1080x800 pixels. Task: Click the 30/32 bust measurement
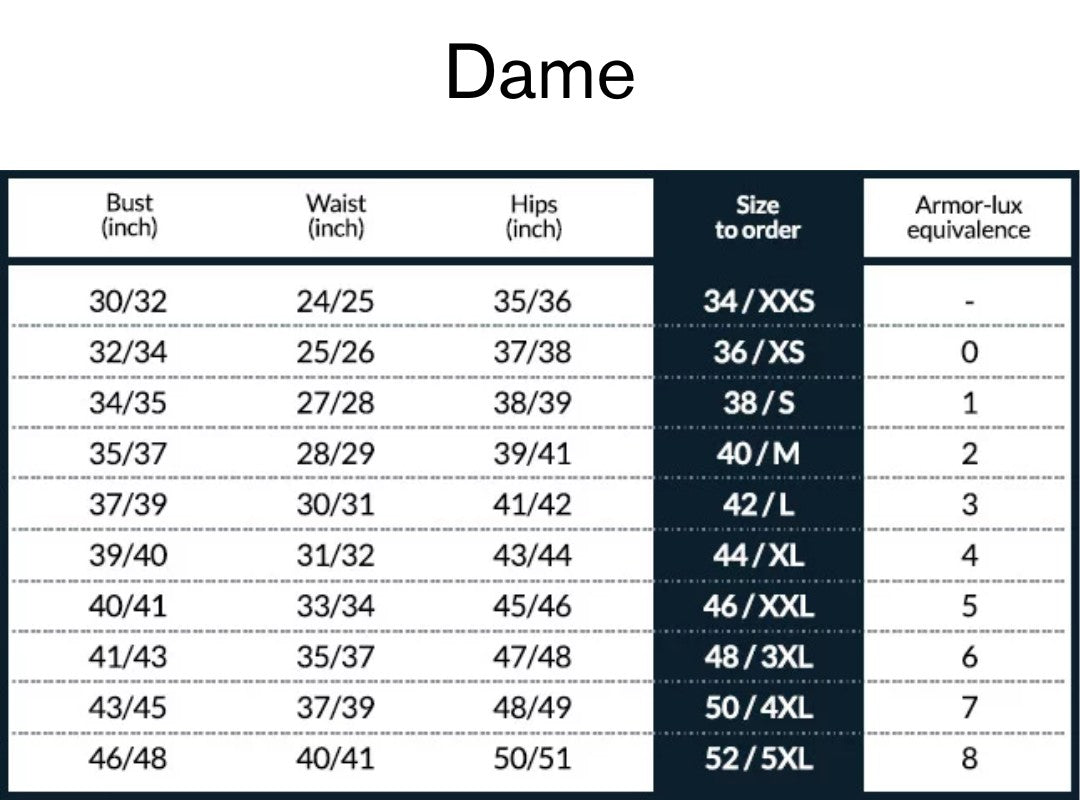point(128,301)
